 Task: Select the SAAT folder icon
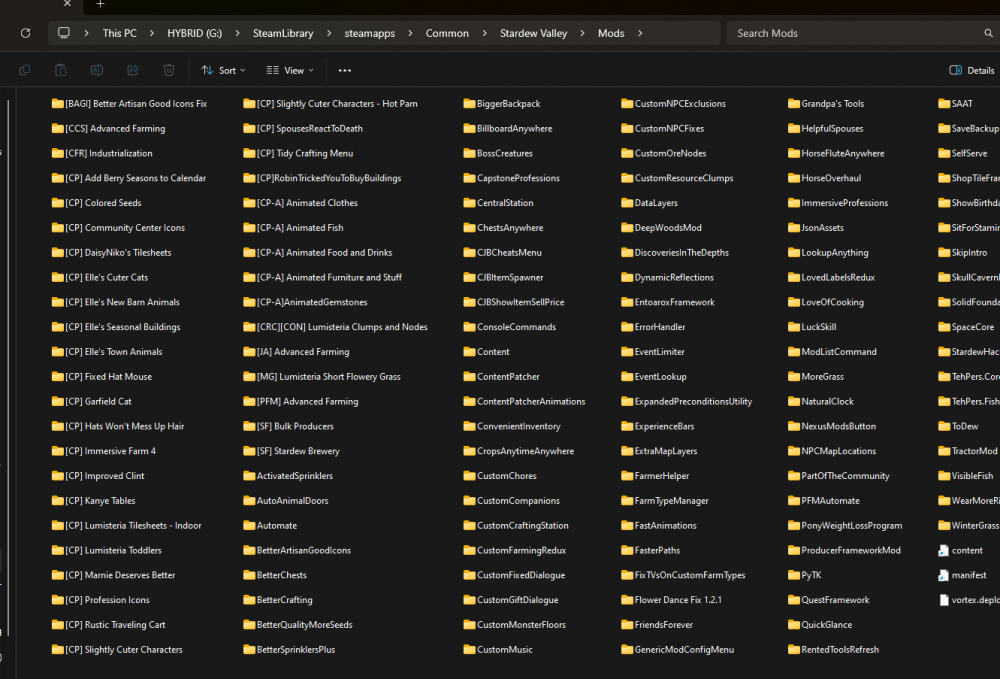click(945, 103)
